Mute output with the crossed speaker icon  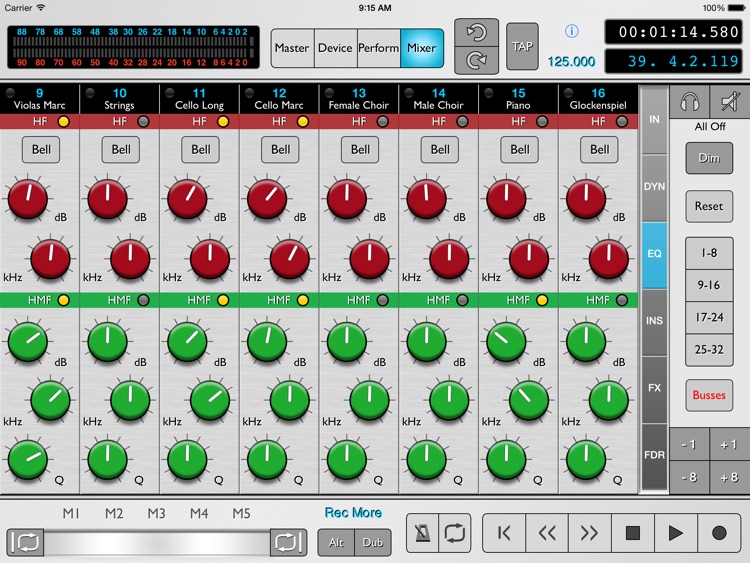coord(729,102)
